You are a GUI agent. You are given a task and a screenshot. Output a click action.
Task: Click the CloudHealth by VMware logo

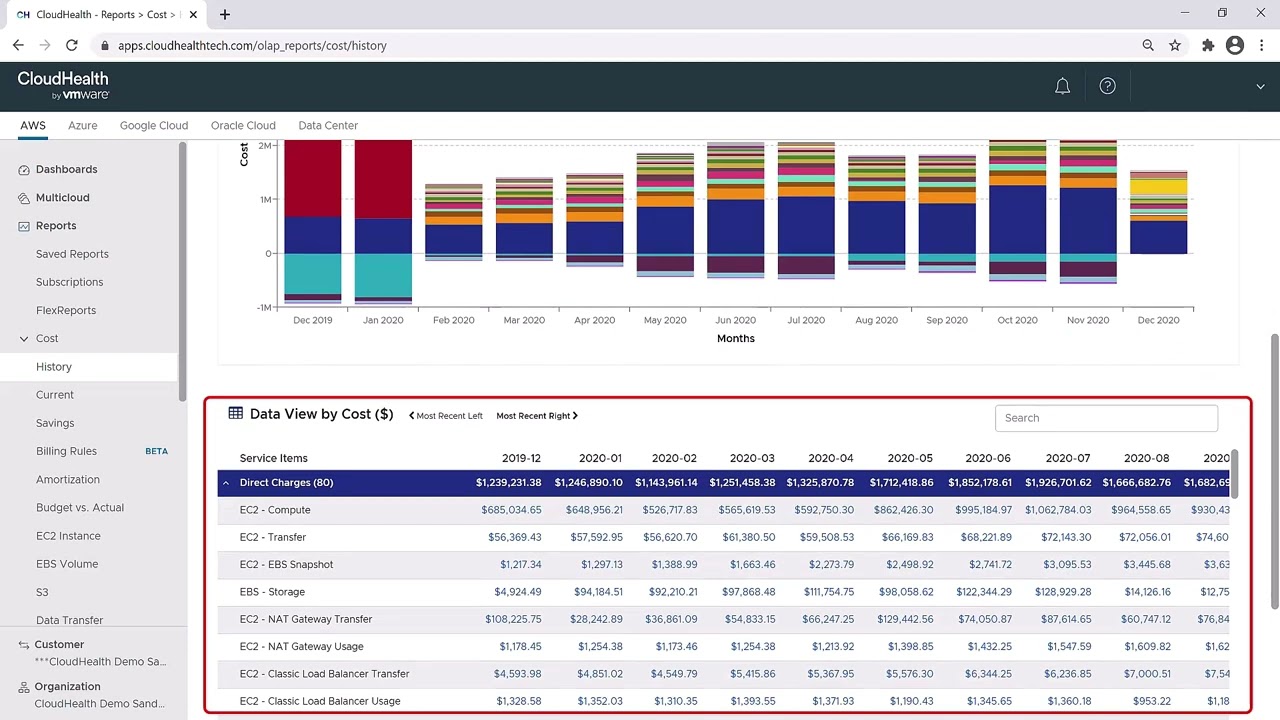[63, 85]
